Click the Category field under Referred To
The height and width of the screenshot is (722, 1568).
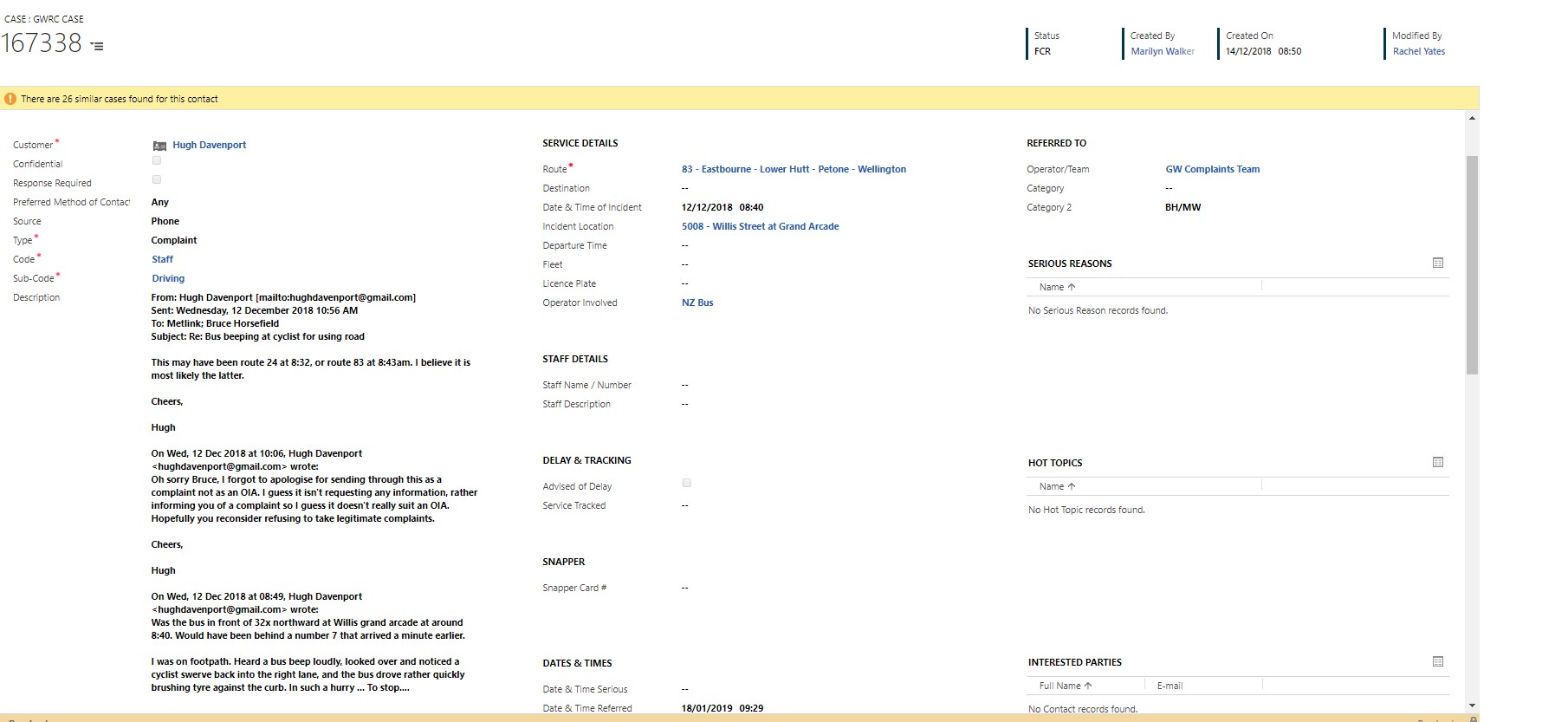[x=1169, y=188]
